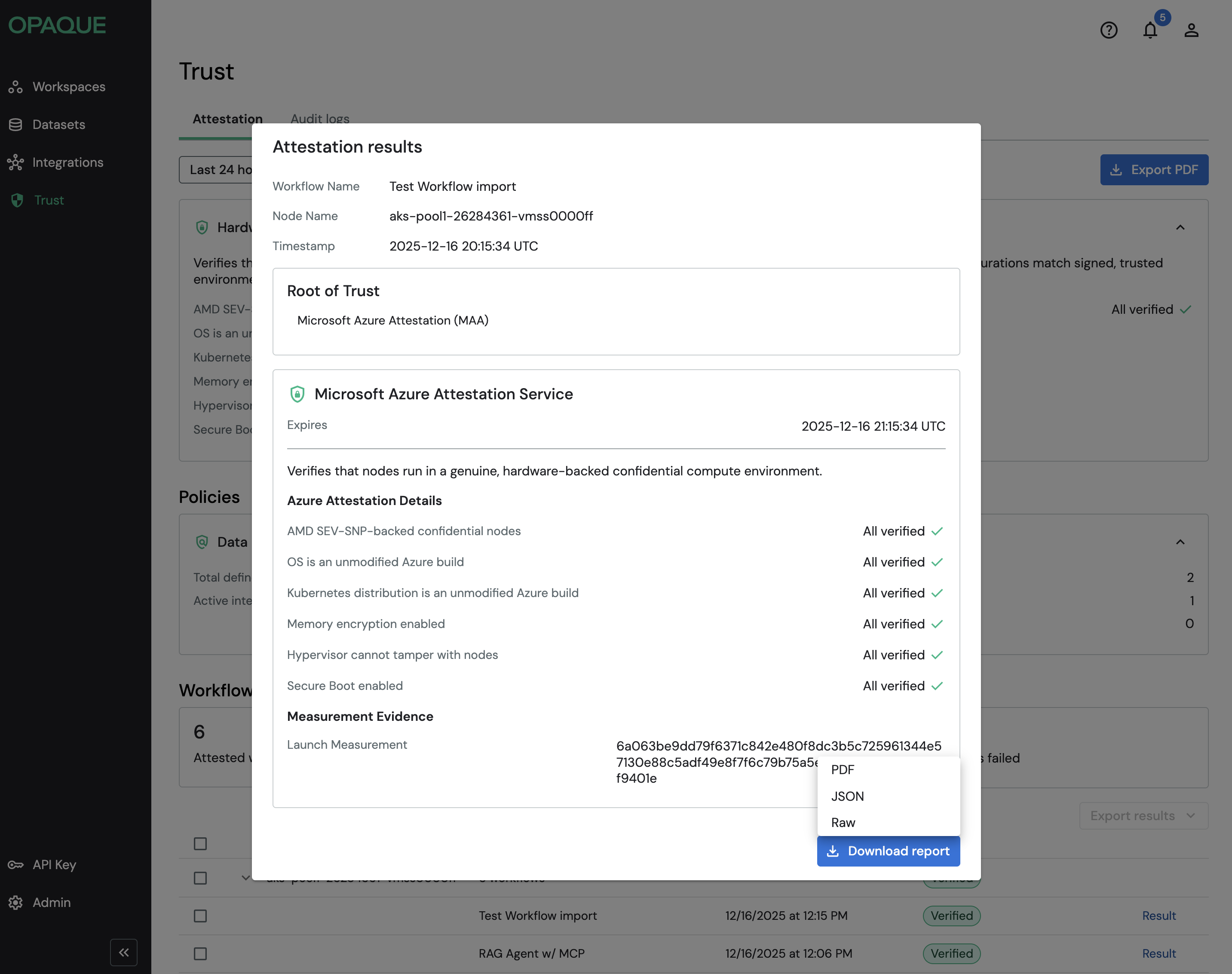
Task: Toggle the select-all header checkbox
Action: (200, 843)
